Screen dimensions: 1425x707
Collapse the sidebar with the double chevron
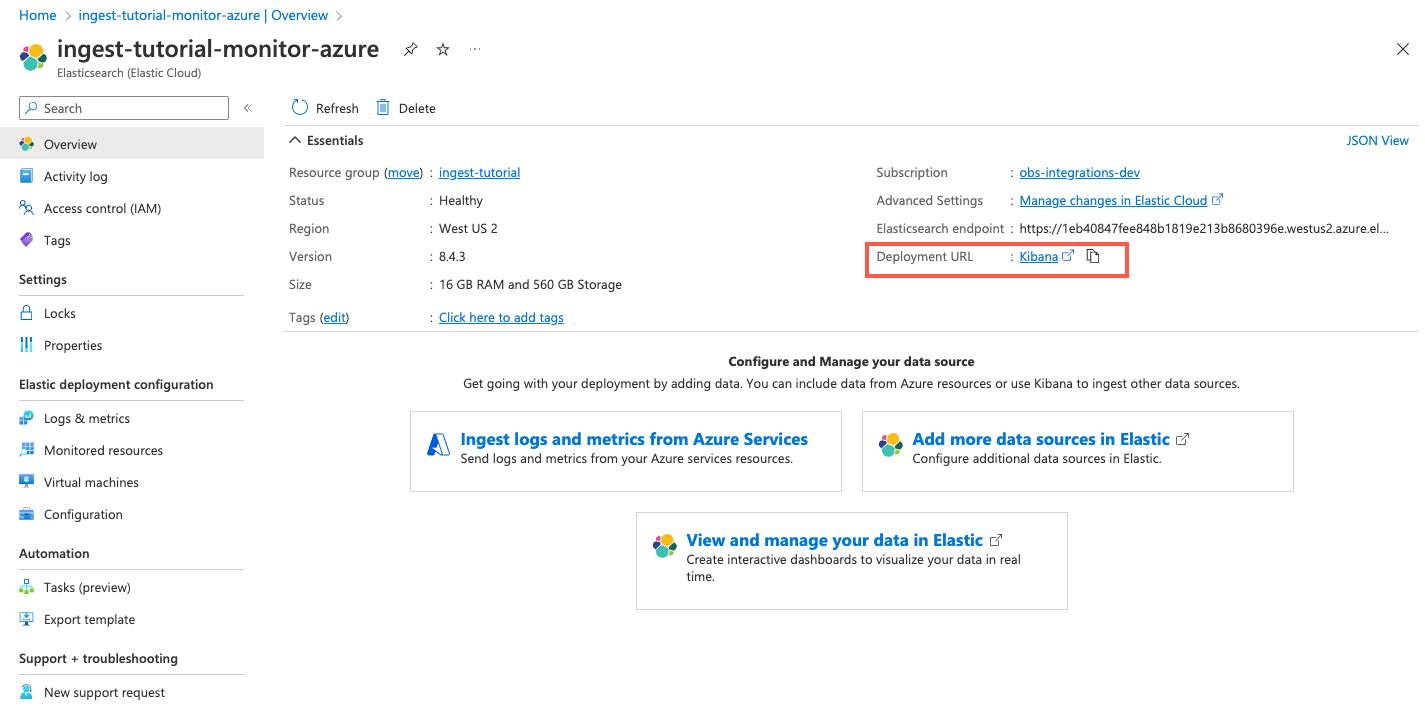click(247, 108)
